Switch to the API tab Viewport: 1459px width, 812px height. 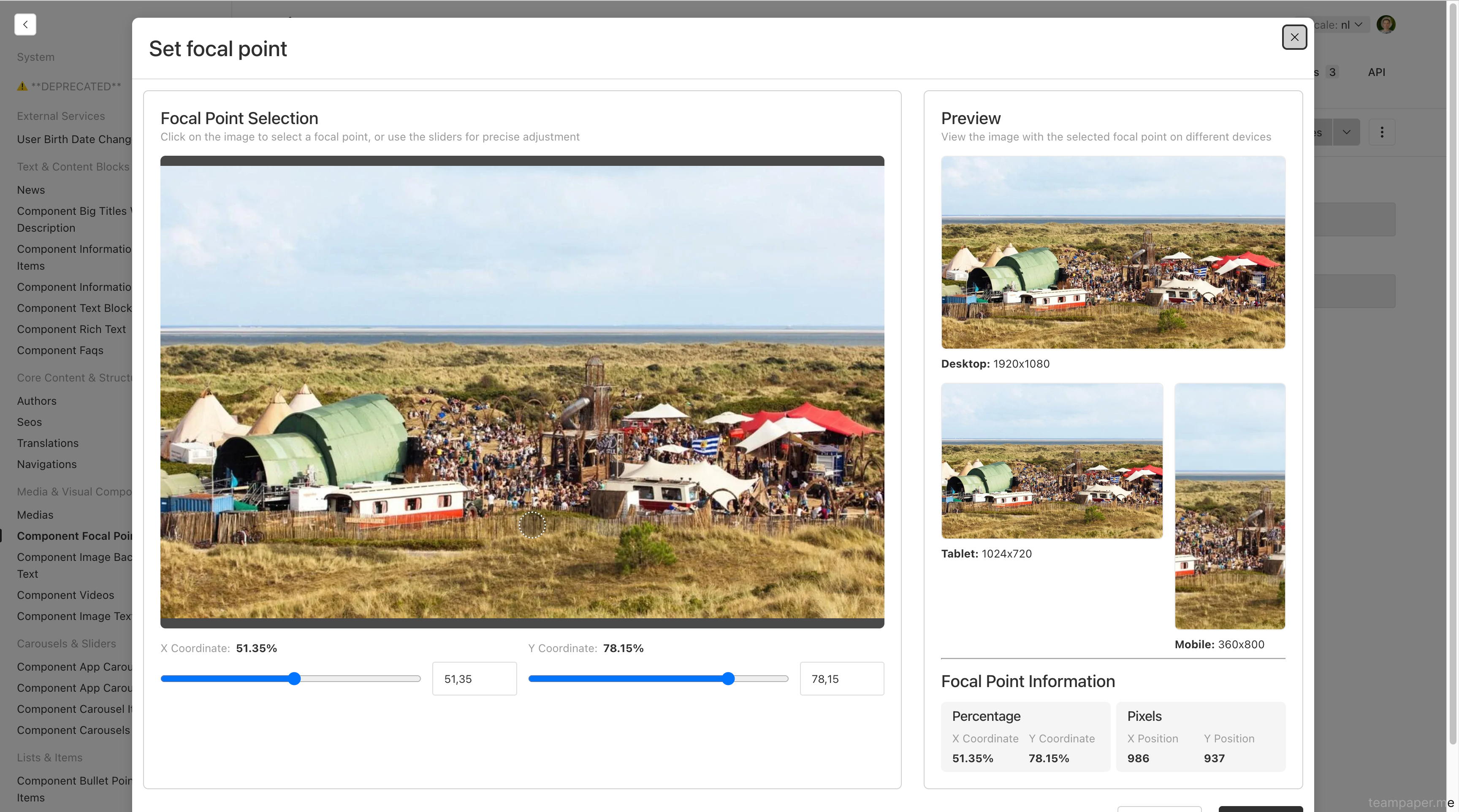(x=1376, y=72)
